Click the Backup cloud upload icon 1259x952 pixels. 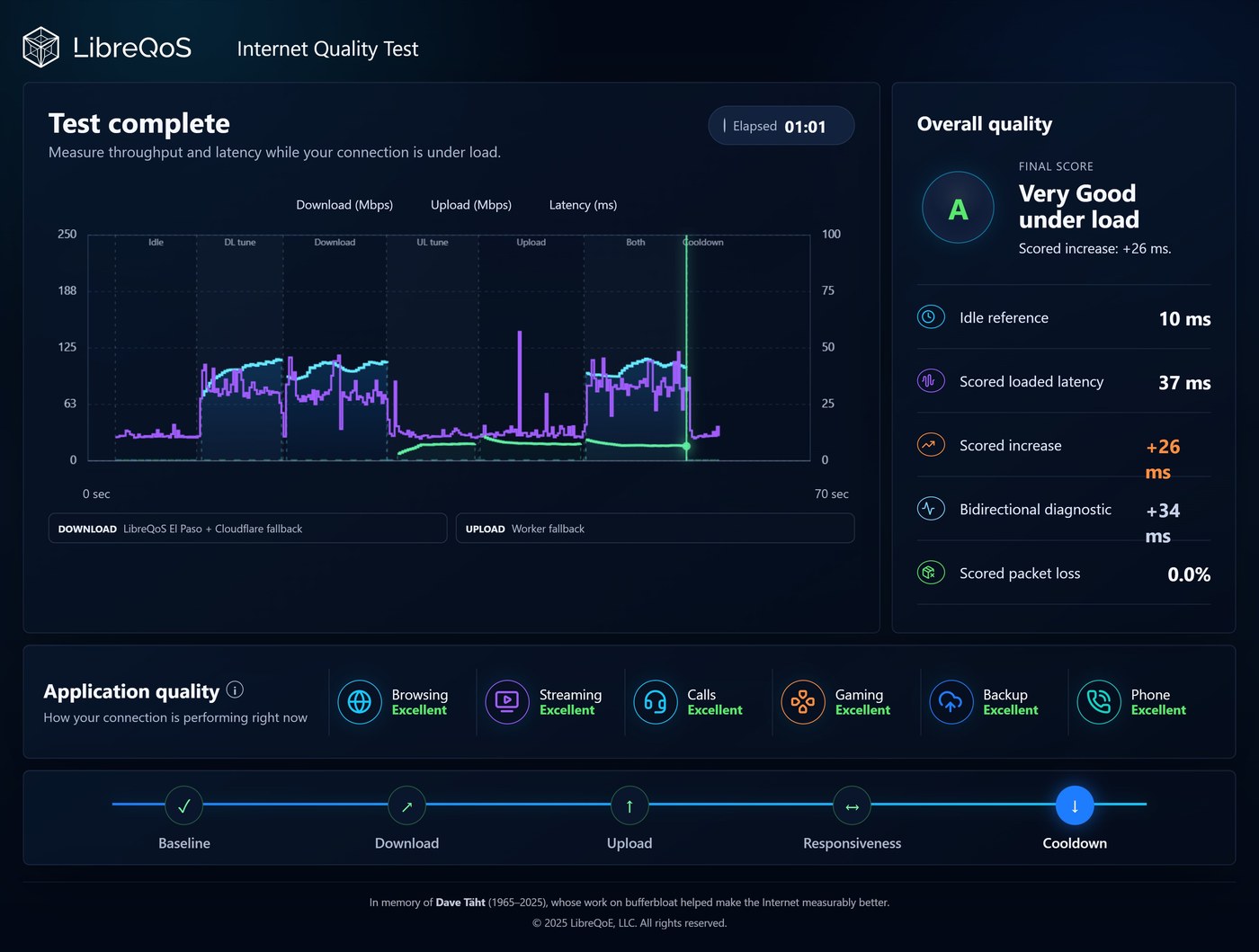(x=951, y=702)
